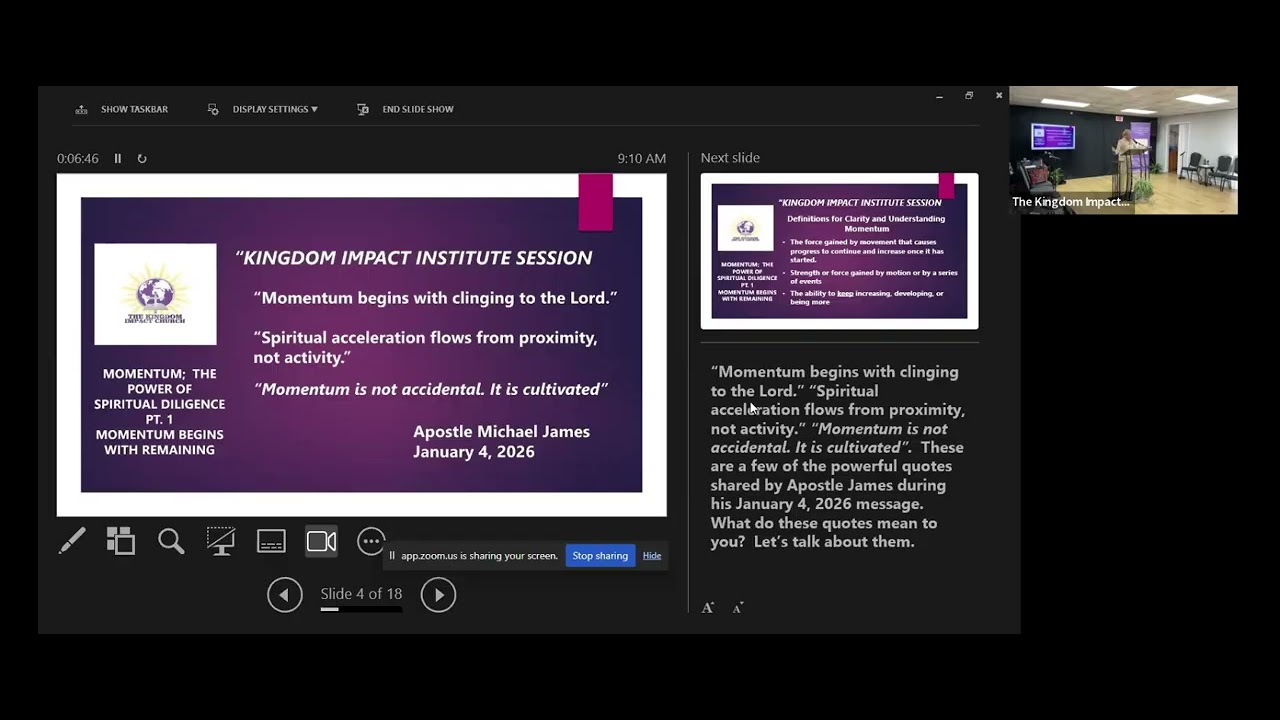
Task: Toggle the camera cameo icon
Action: (x=321, y=541)
